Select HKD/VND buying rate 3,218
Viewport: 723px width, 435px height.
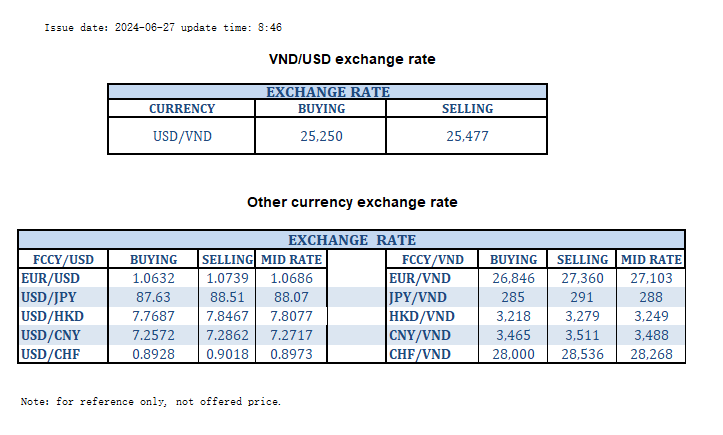pyautogui.click(x=513, y=315)
